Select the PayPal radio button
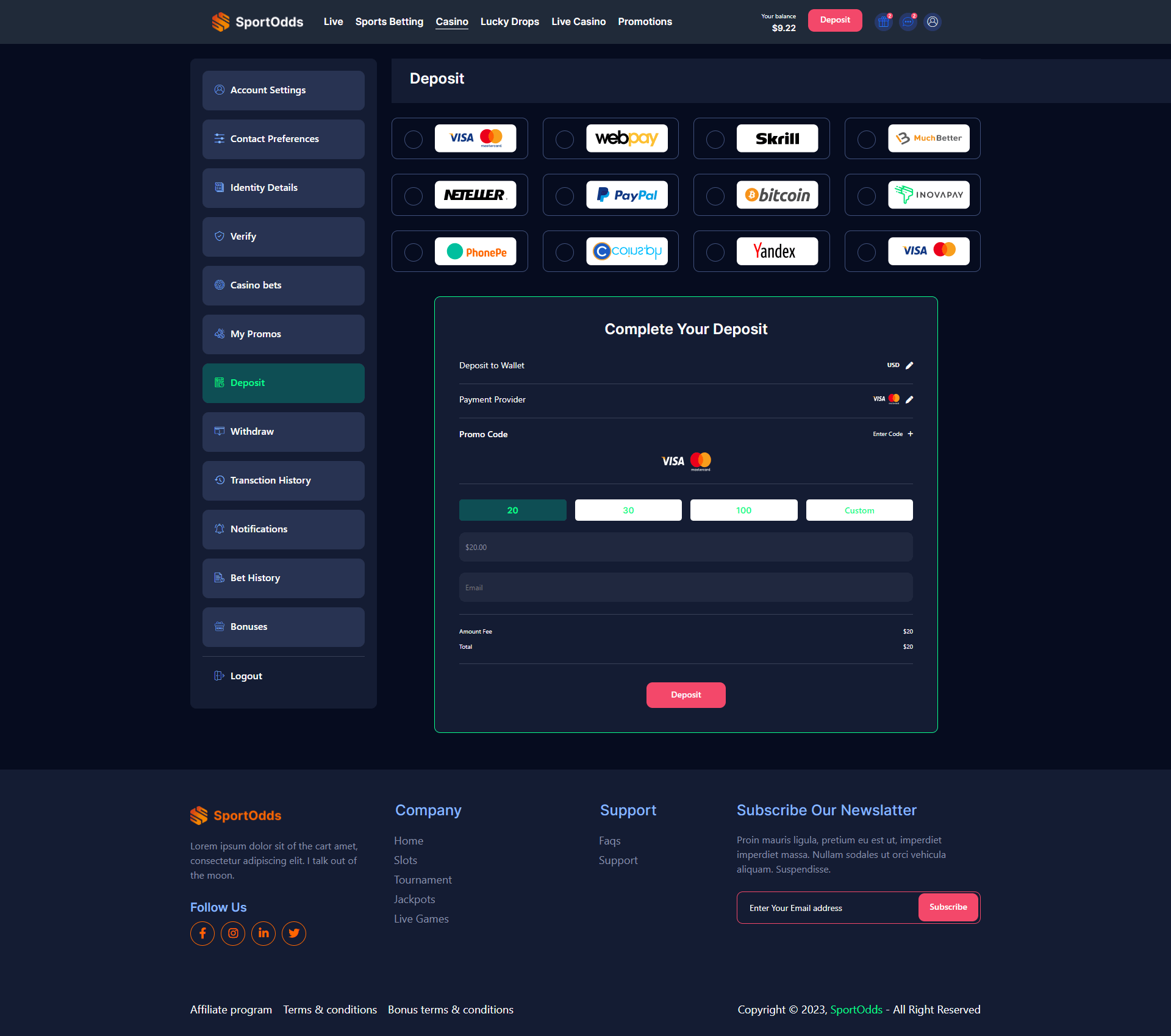Viewport: 1171px width, 1036px height. point(565,196)
